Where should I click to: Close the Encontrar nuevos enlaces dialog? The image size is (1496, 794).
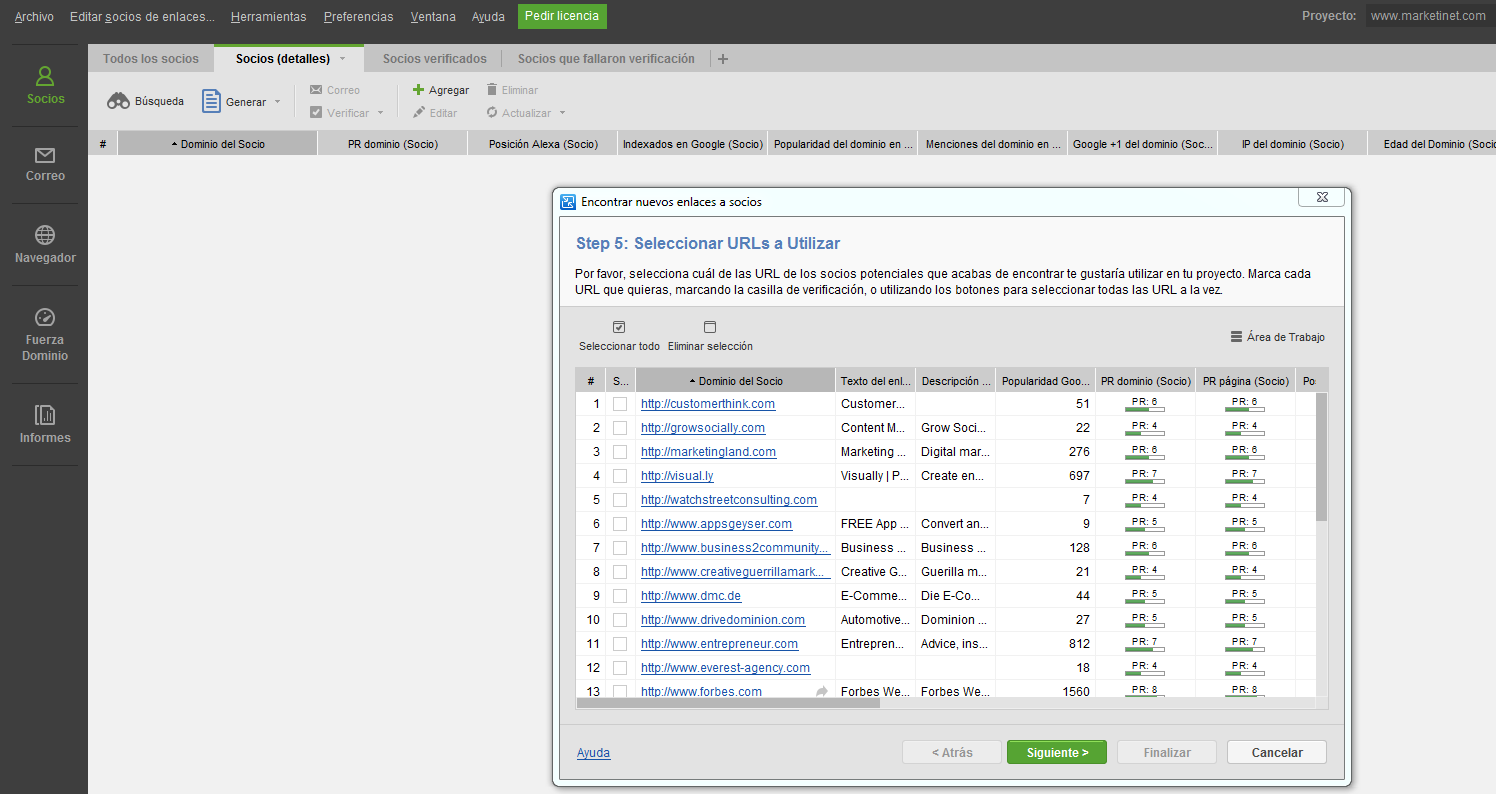(x=1320, y=197)
